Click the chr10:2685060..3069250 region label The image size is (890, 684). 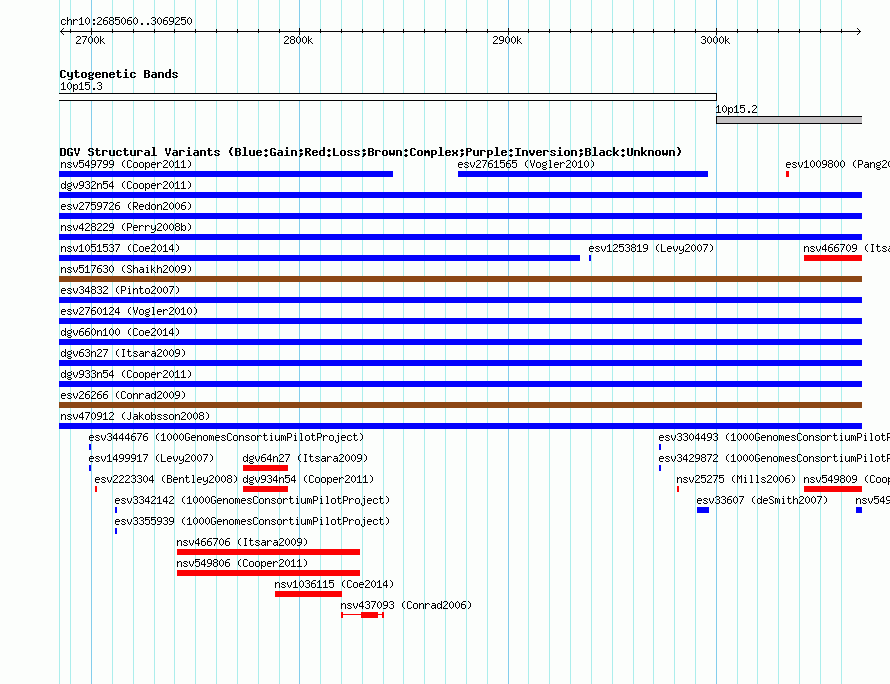tap(126, 21)
